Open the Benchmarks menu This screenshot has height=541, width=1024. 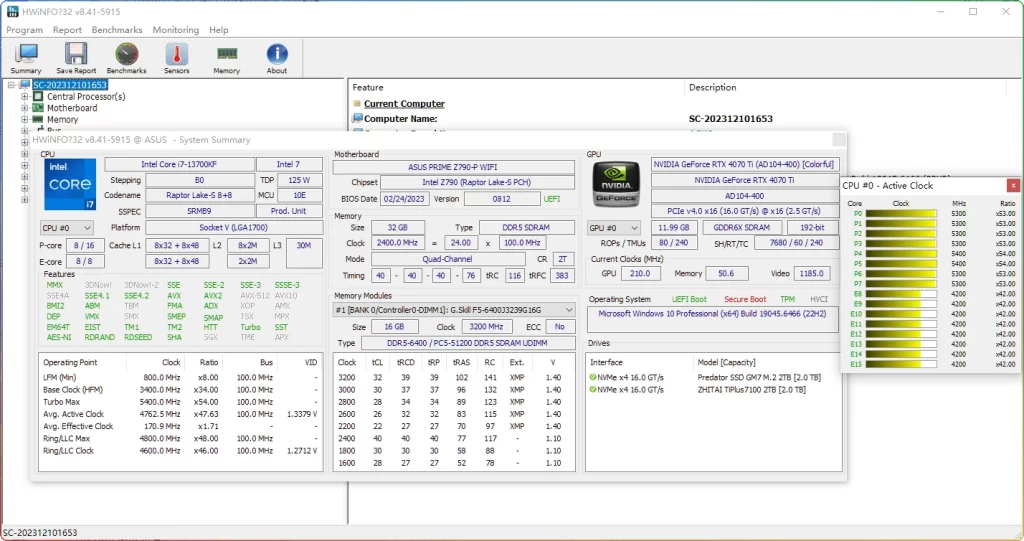point(117,30)
